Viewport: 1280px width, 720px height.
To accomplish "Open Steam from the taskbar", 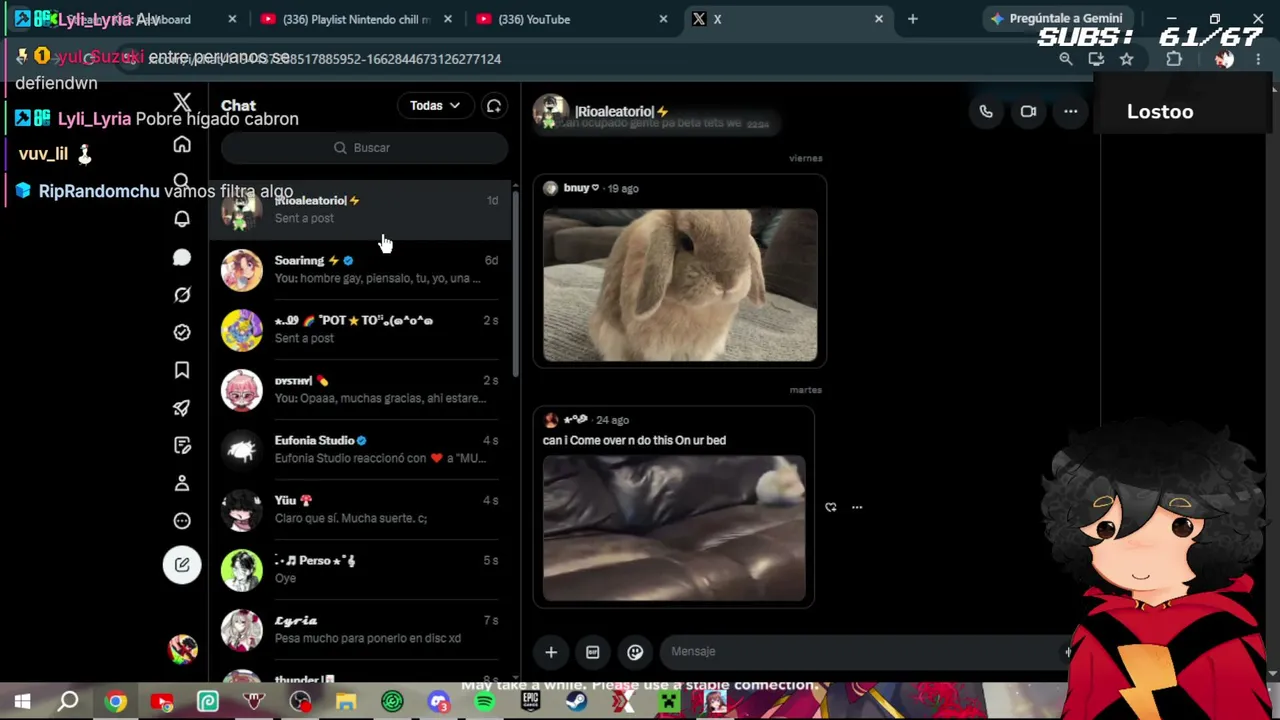I will 576,702.
